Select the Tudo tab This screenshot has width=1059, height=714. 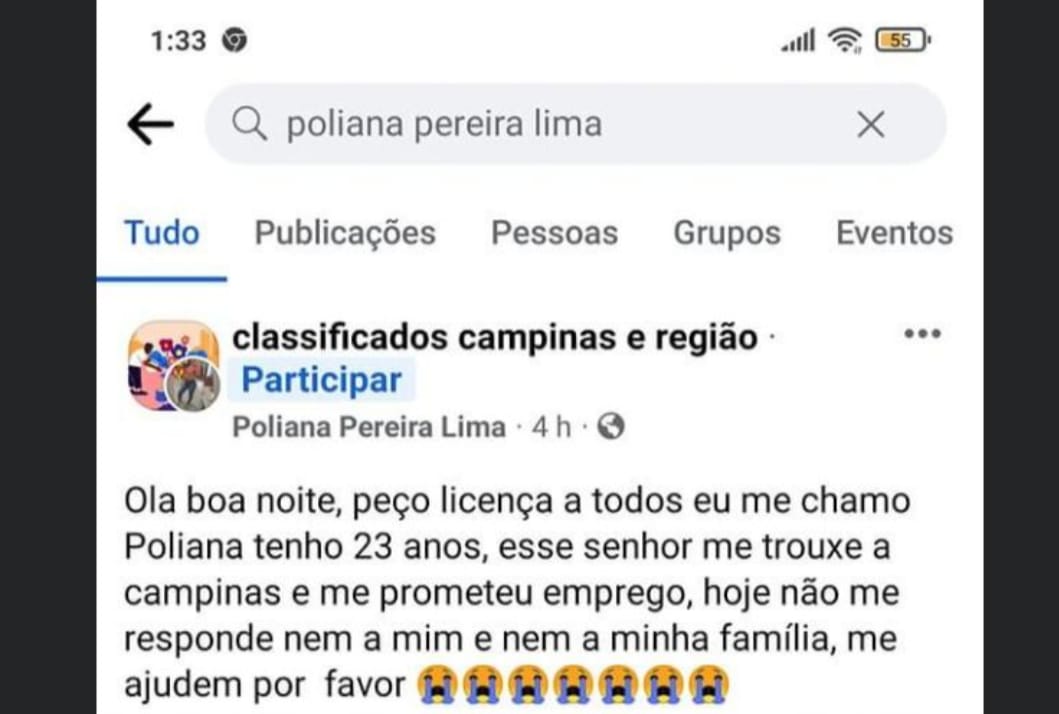point(161,233)
